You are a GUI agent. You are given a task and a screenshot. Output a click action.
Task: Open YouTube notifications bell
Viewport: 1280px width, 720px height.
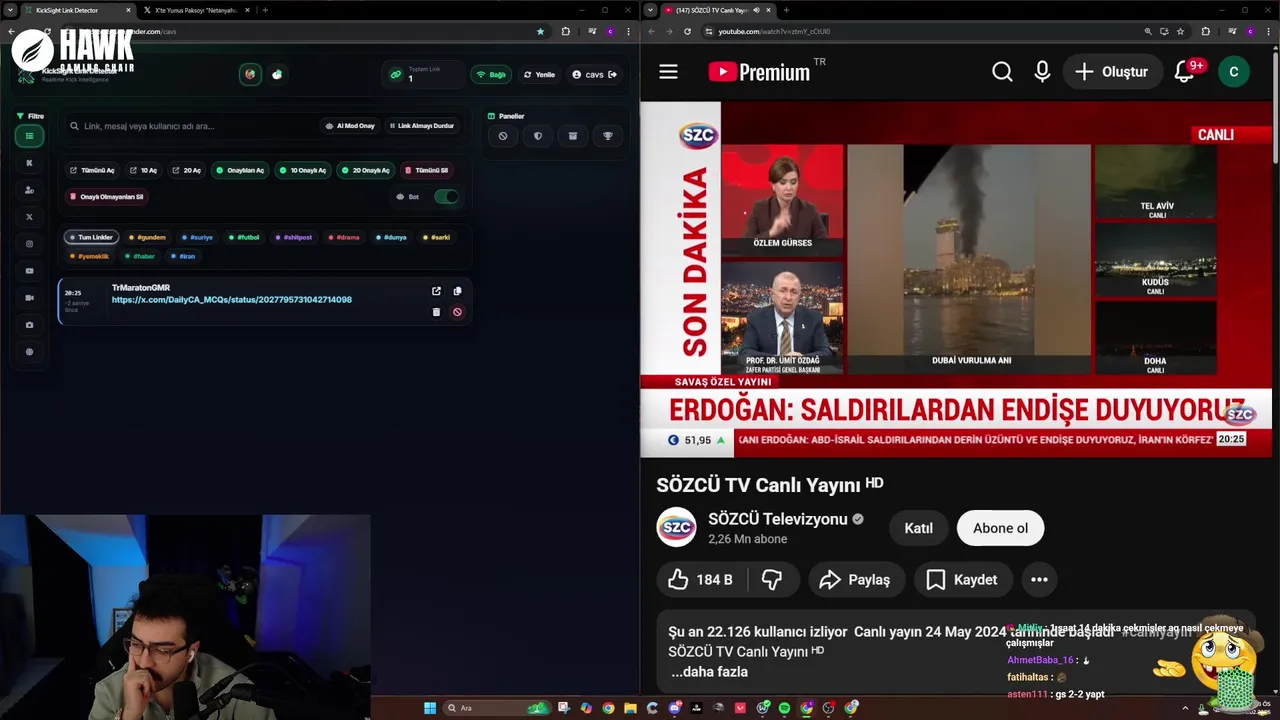tap(1185, 72)
